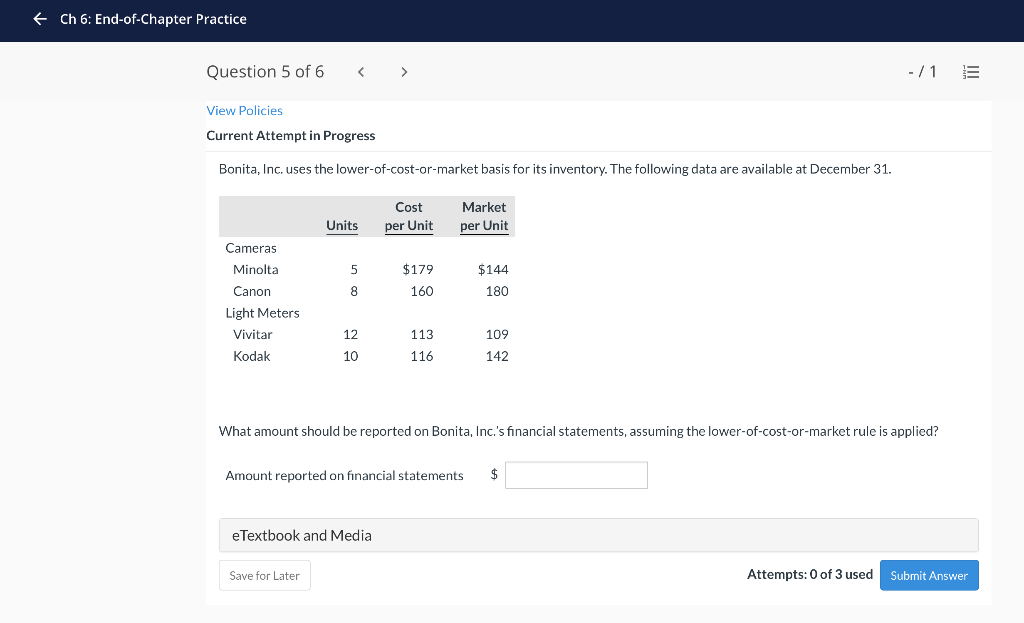Click the -/1 score indicator
Image resolution: width=1024 pixels, height=623 pixels.
(x=922, y=72)
